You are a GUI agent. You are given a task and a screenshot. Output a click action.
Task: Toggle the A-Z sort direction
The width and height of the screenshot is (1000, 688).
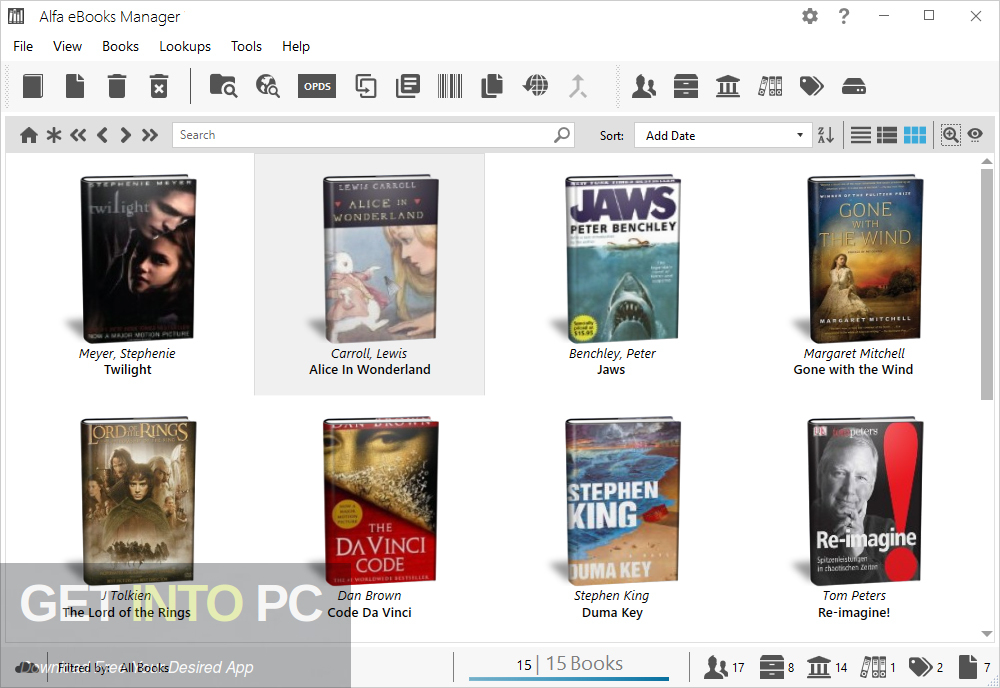pyautogui.click(x=826, y=135)
